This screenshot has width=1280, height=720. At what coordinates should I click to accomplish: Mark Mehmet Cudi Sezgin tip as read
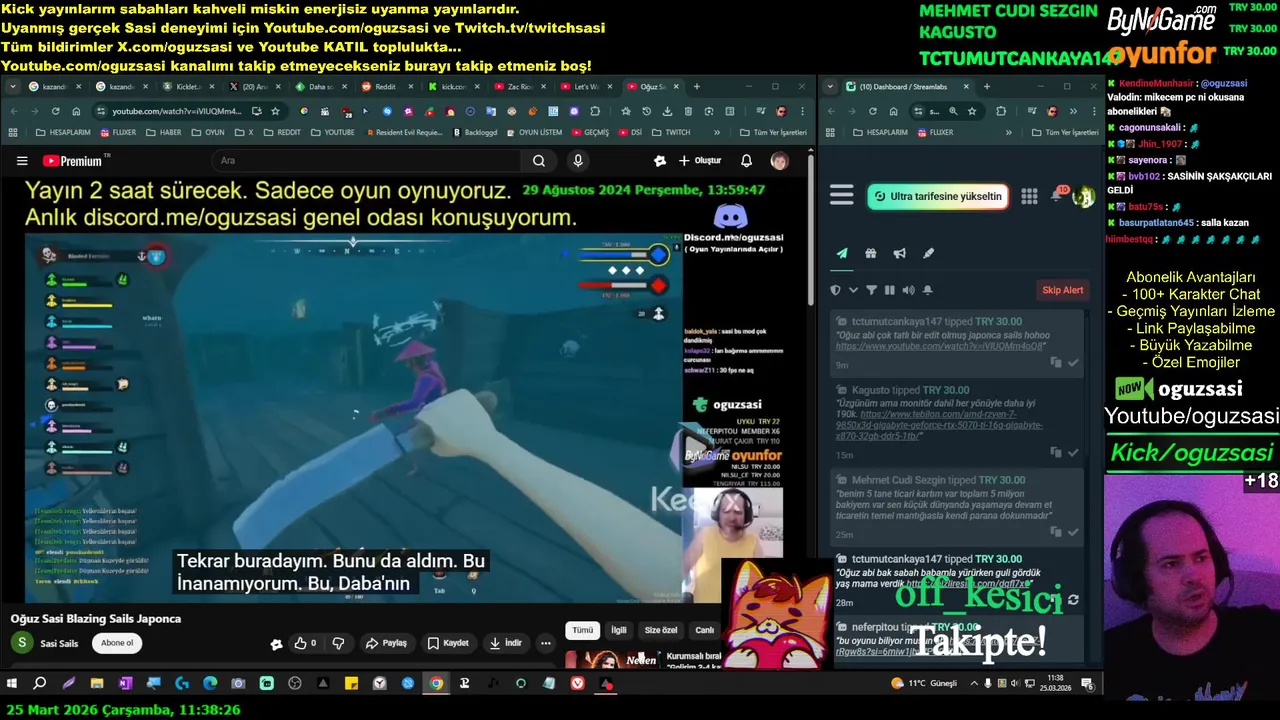(x=1073, y=532)
